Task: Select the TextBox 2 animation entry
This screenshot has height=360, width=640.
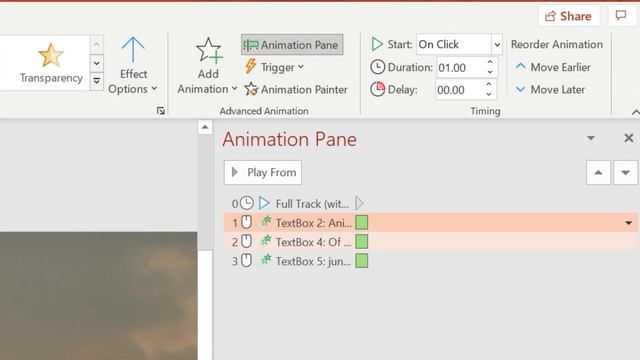Action: click(431, 222)
